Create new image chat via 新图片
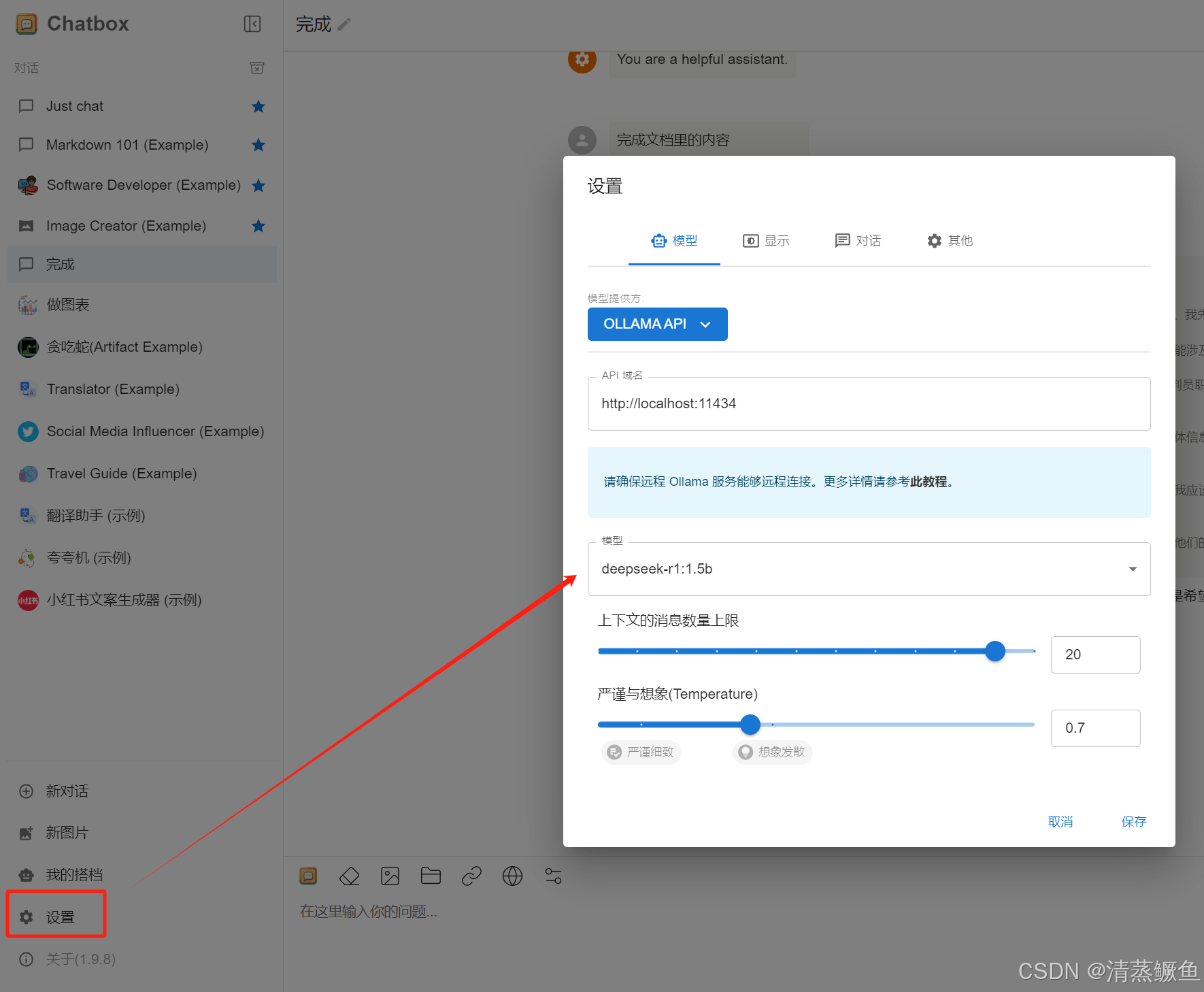Image resolution: width=1204 pixels, height=992 pixels. 141,833
